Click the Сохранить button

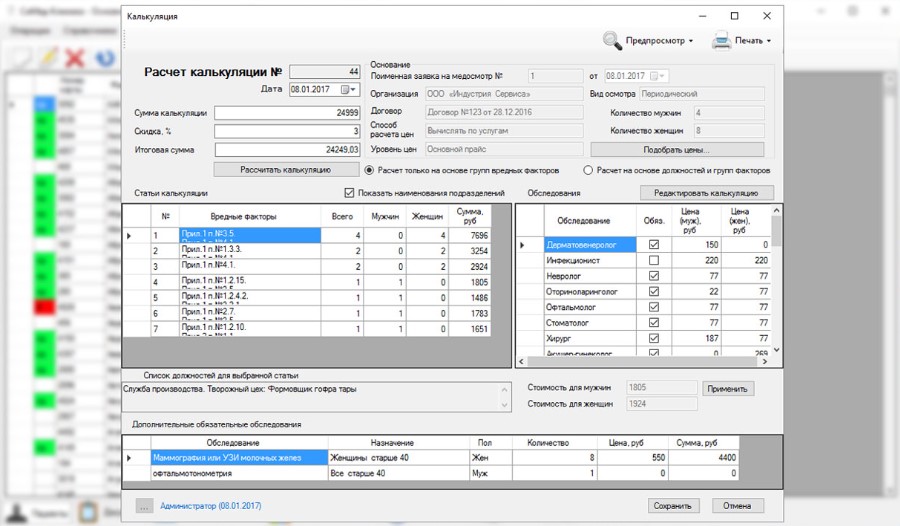tap(672, 506)
